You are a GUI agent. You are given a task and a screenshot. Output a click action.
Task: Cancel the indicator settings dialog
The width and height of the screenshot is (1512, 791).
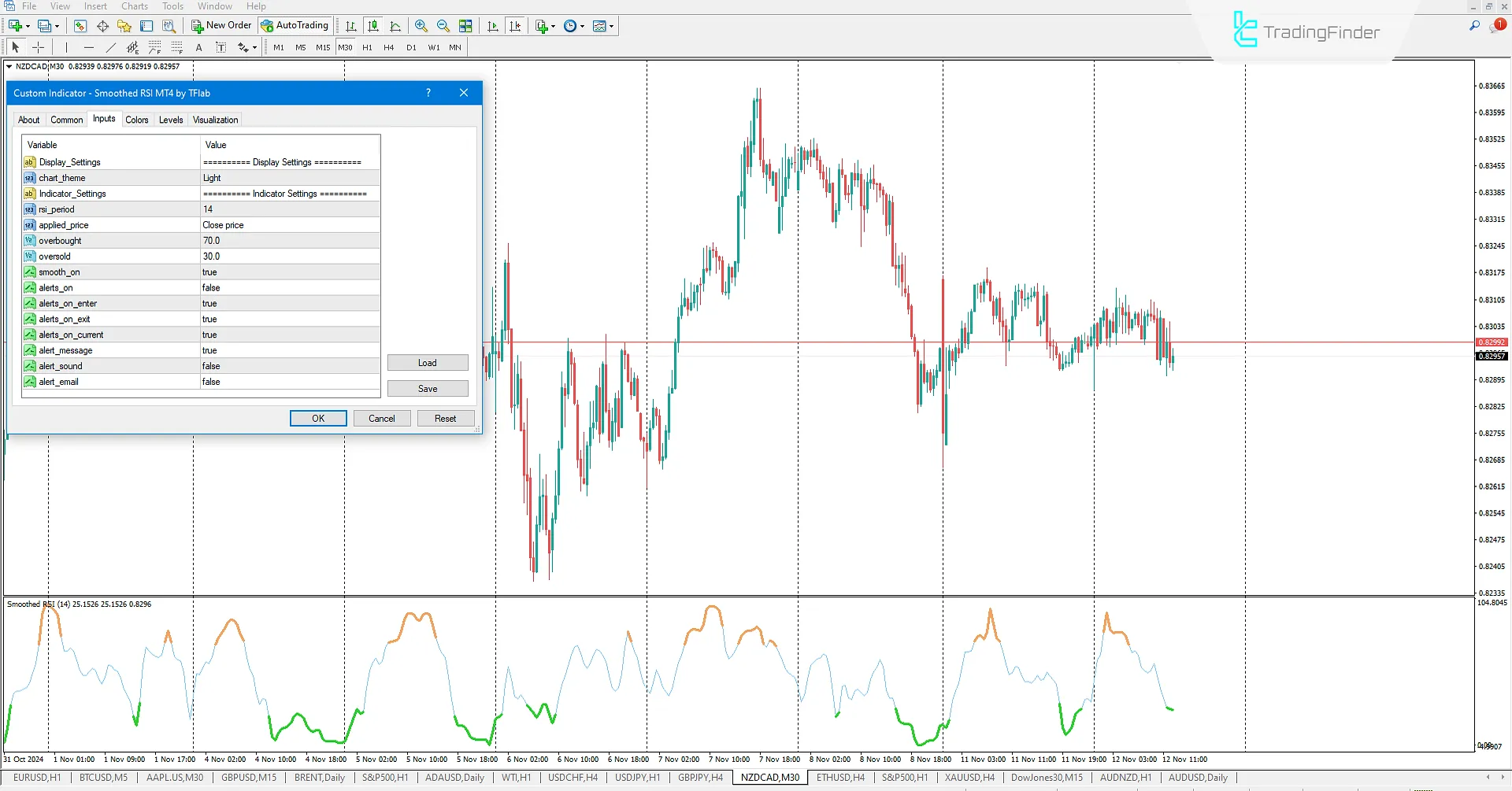pos(381,418)
